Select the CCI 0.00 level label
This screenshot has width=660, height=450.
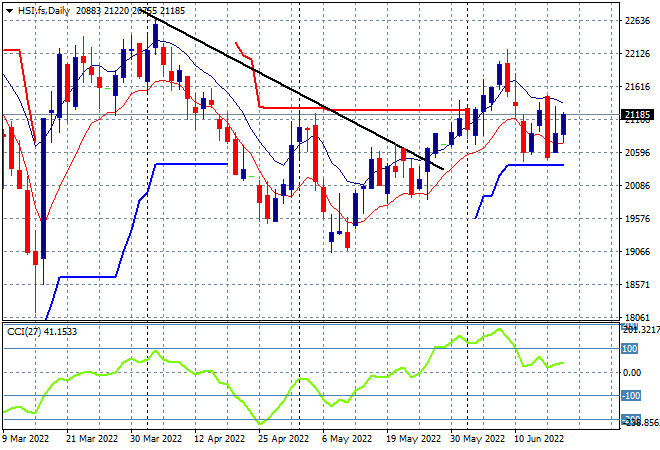point(632,373)
